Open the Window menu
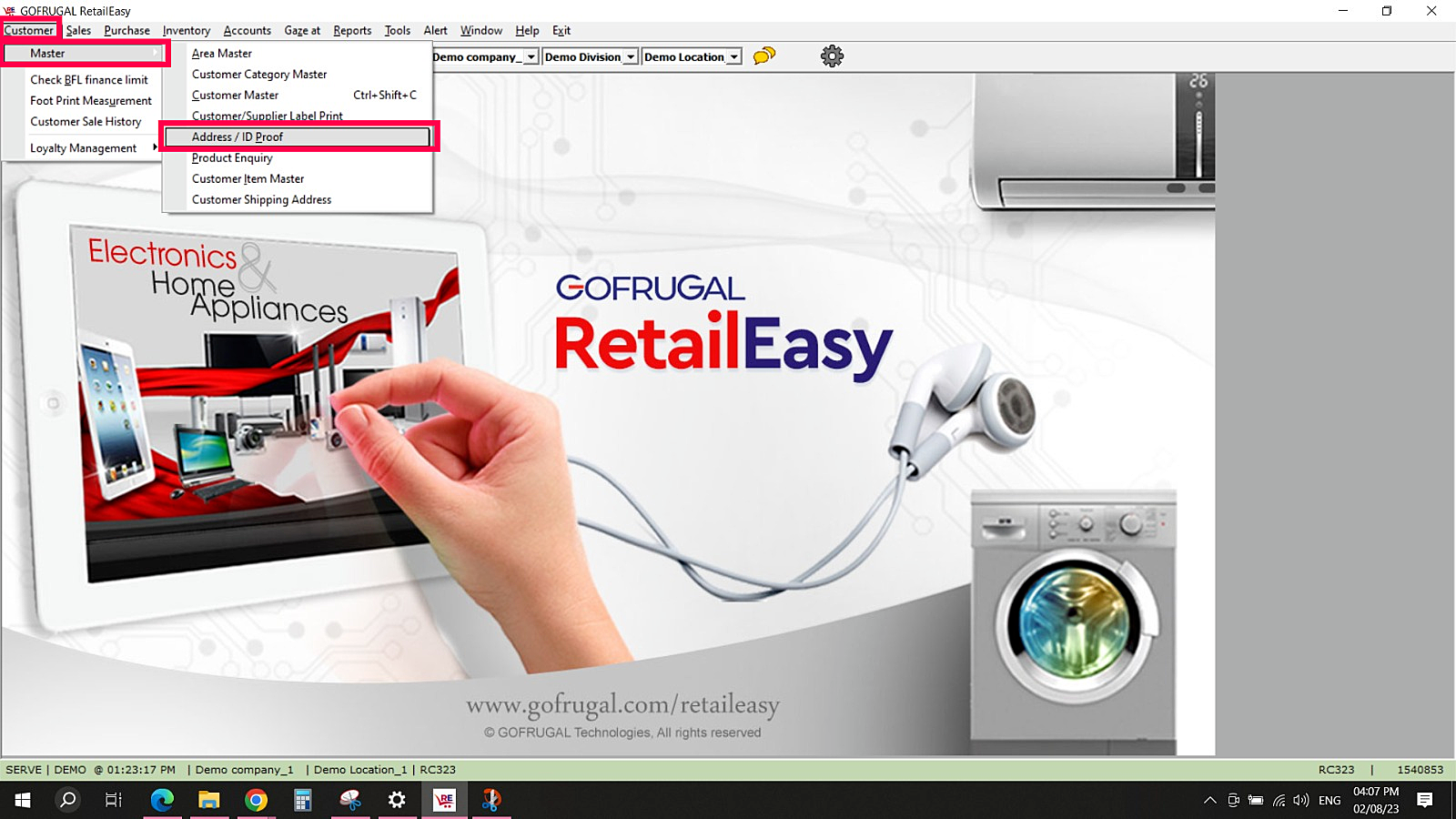Image resolution: width=1456 pixels, height=819 pixels. [x=481, y=30]
